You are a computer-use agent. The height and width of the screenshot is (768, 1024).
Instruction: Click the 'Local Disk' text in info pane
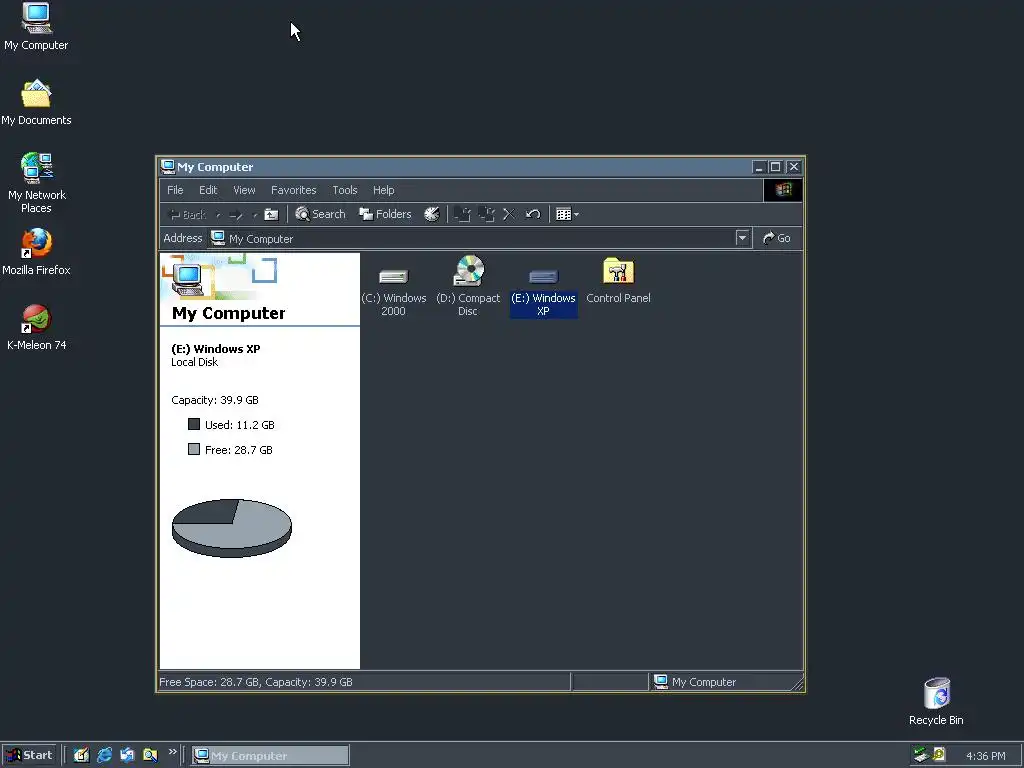point(195,362)
